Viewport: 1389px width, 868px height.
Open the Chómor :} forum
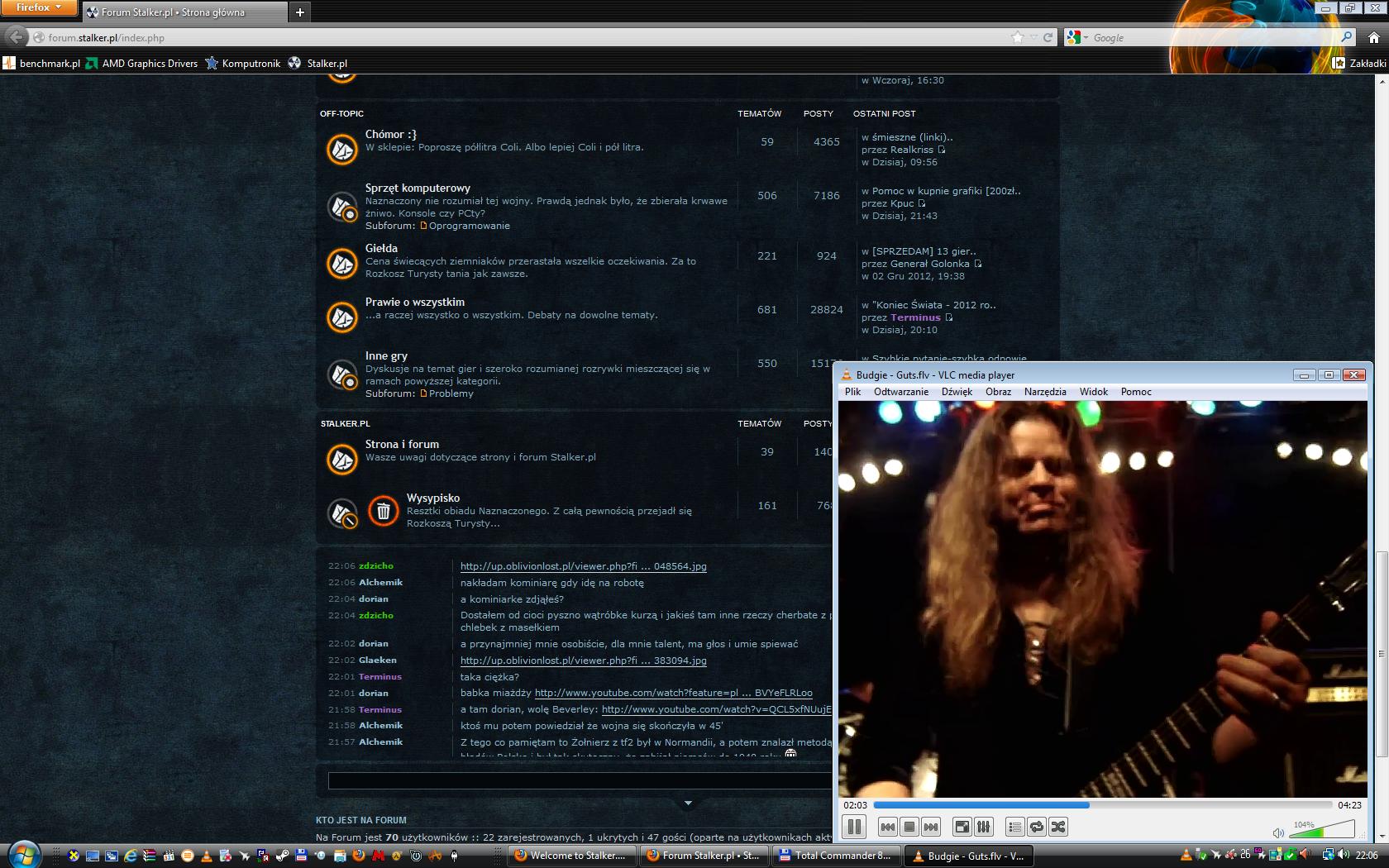pos(391,134)
